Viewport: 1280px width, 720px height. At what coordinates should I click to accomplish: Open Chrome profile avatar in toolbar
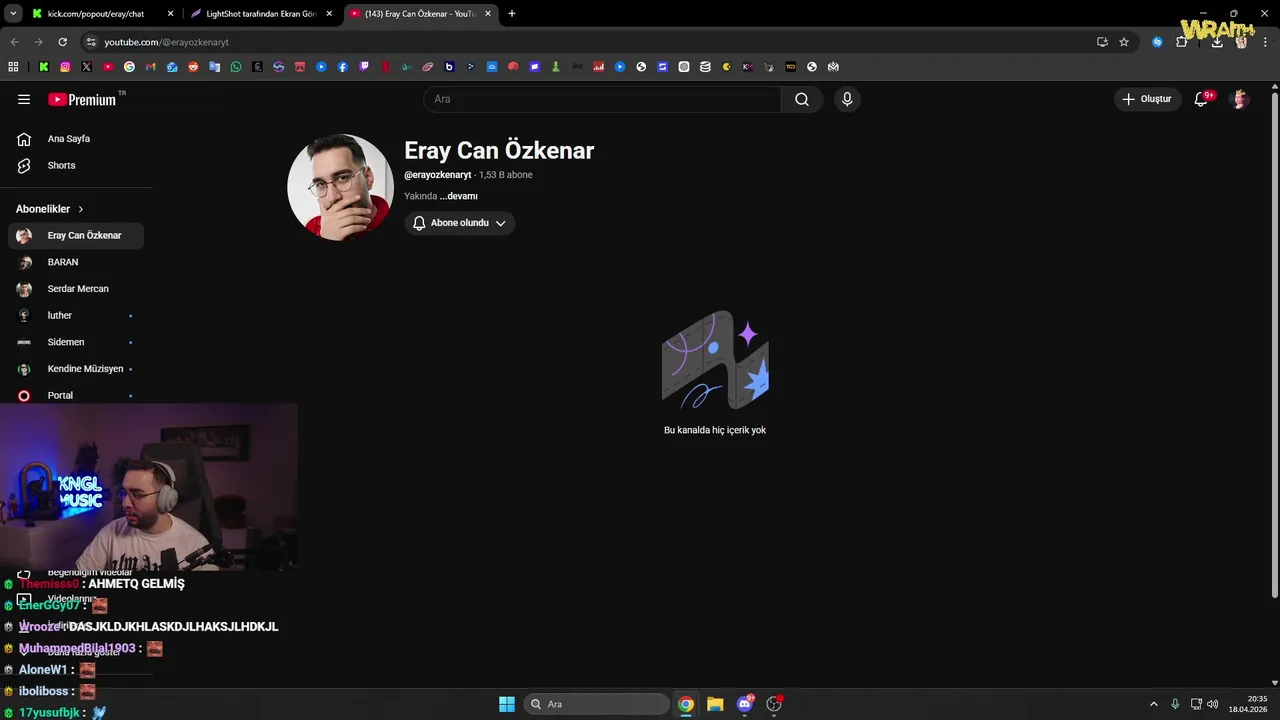click(x=1241, y=42)
